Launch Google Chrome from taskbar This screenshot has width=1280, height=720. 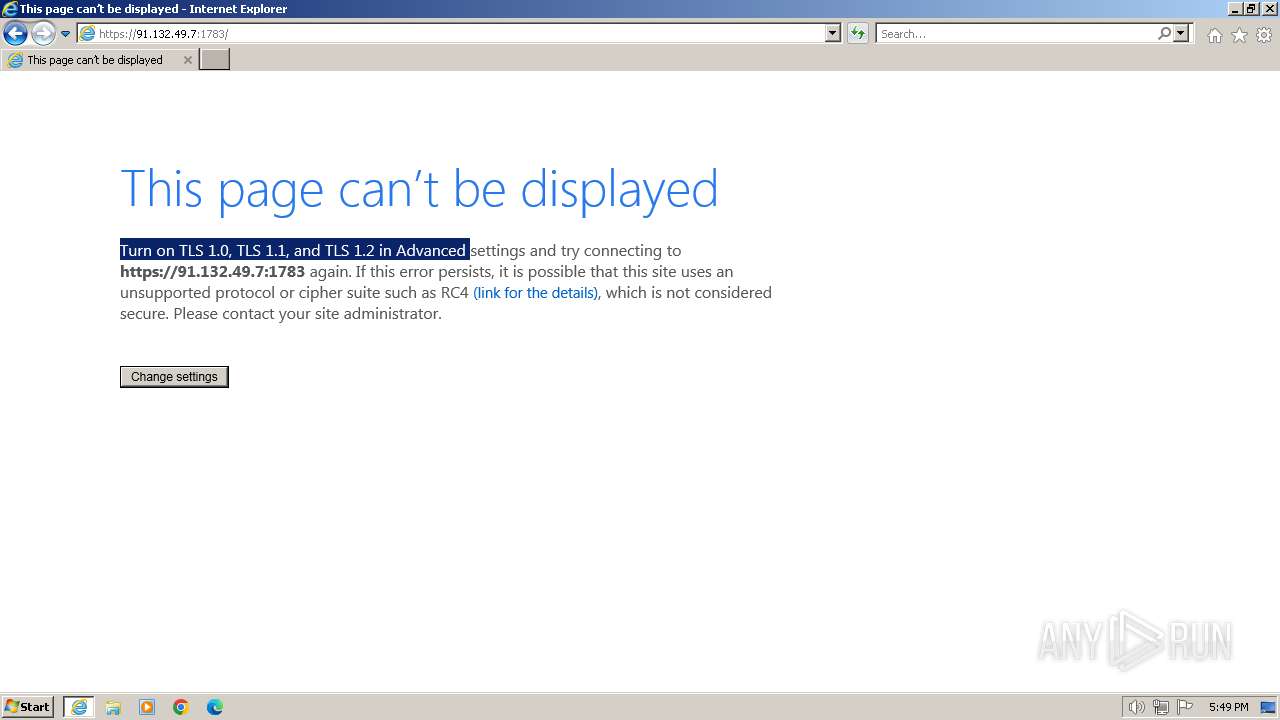(x=181, y=707)
